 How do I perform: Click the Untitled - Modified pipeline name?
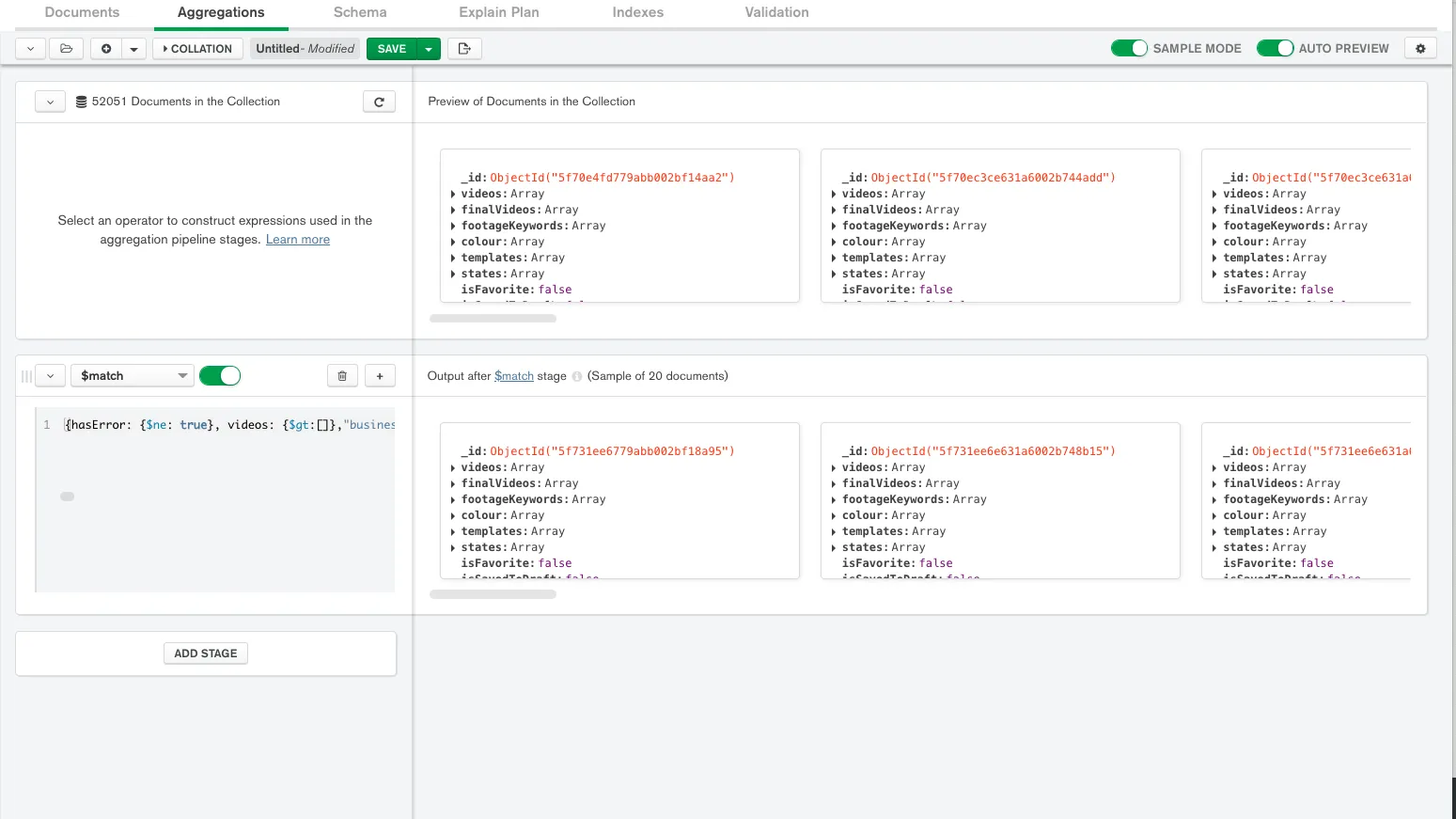coord(305,49)
